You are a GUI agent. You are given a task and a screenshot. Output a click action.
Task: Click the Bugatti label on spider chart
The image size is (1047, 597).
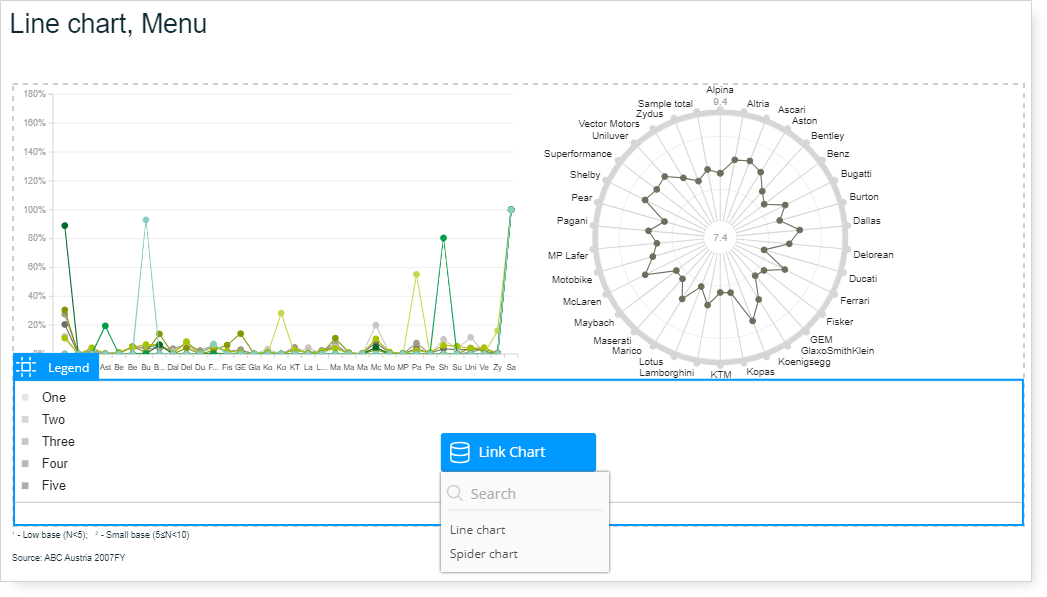pyautogui.click(x=856, y=174)
